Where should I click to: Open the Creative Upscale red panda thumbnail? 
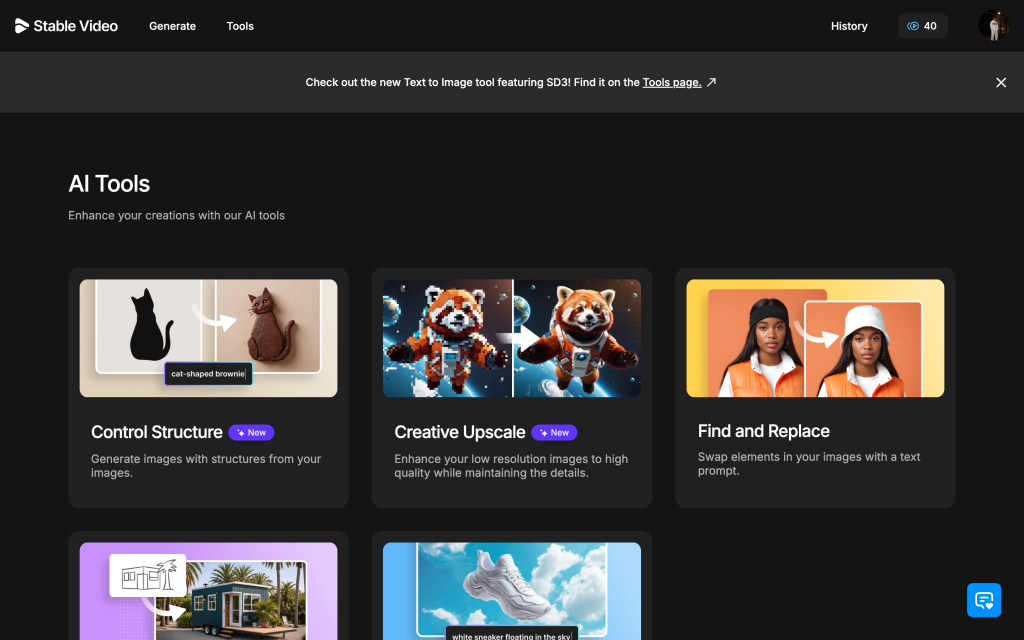[x=511, y=338]
